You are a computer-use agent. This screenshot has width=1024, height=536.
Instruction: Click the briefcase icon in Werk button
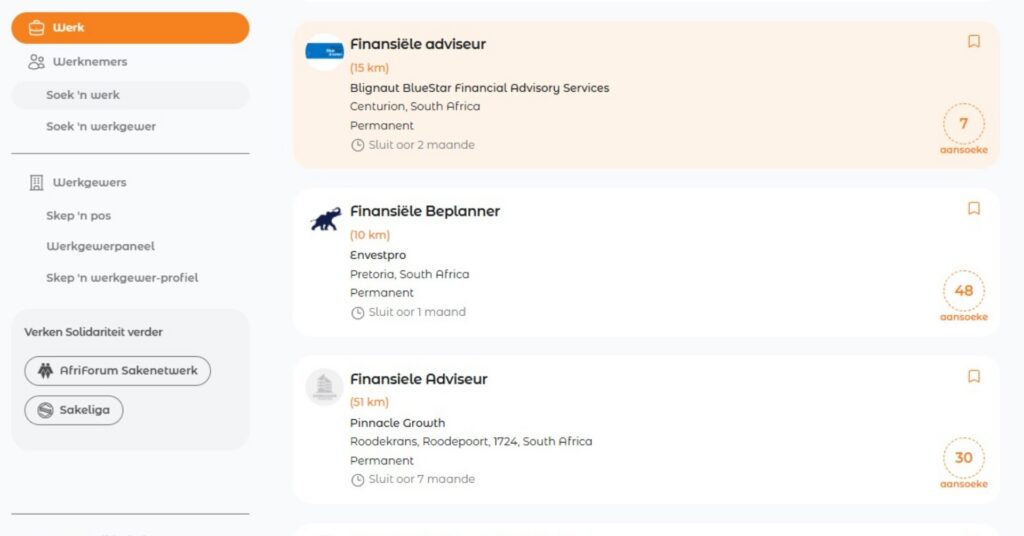[x=37, y=28]
